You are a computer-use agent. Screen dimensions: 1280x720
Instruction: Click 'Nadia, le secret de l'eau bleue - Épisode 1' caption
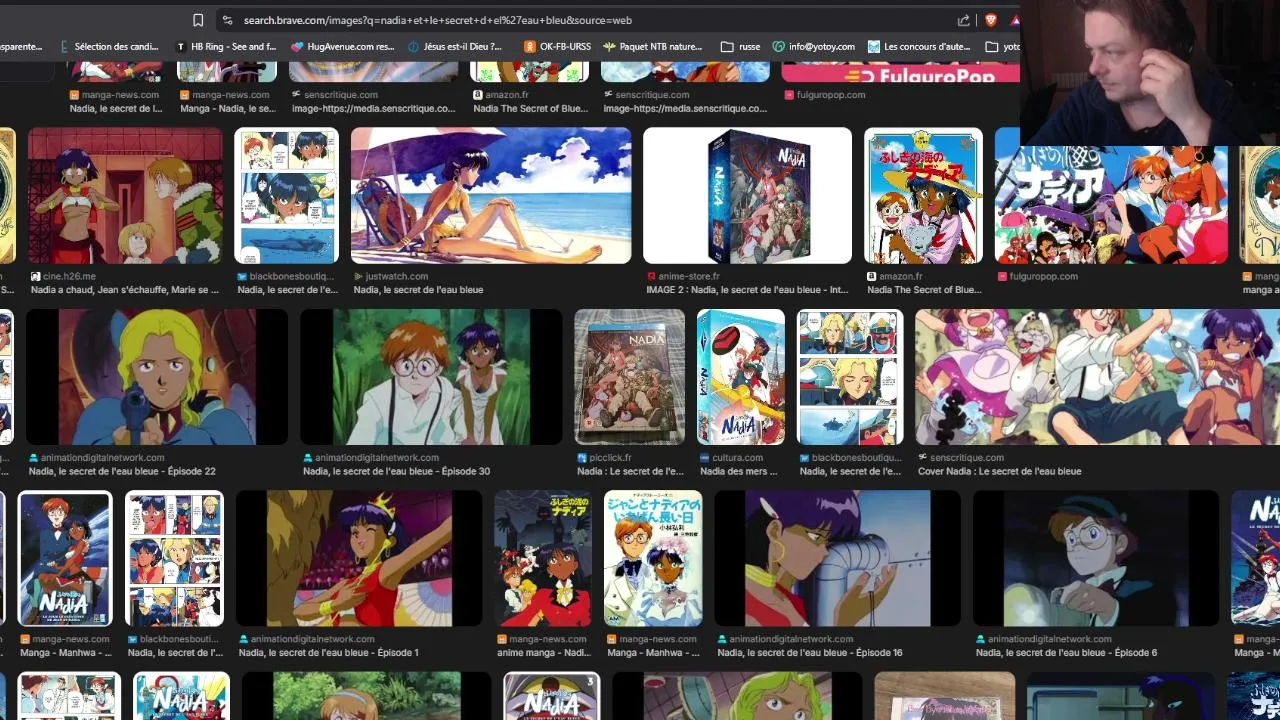tap(328, 652)
